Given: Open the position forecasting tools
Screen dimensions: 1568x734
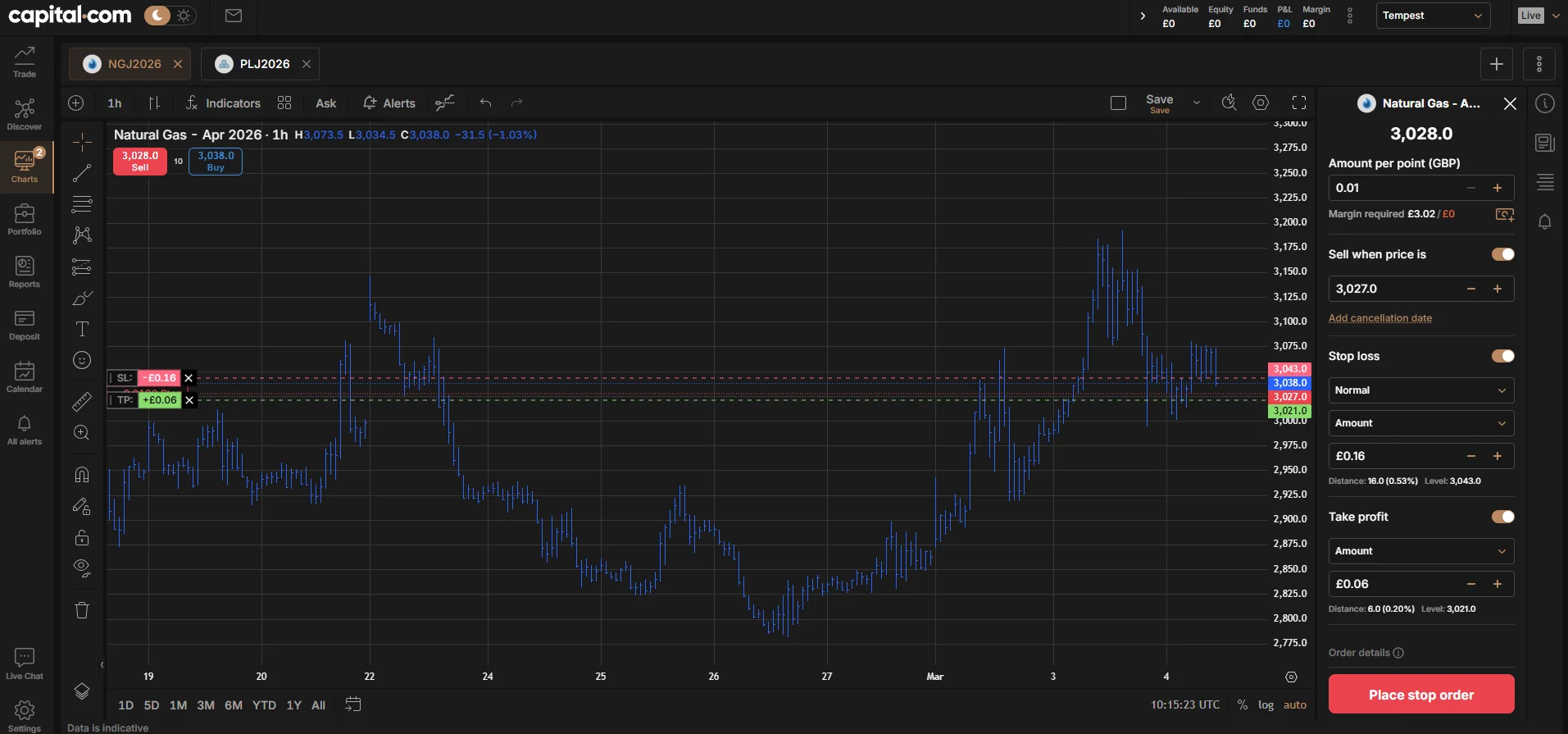Looking at the screenshot, I should pos(82,267).
